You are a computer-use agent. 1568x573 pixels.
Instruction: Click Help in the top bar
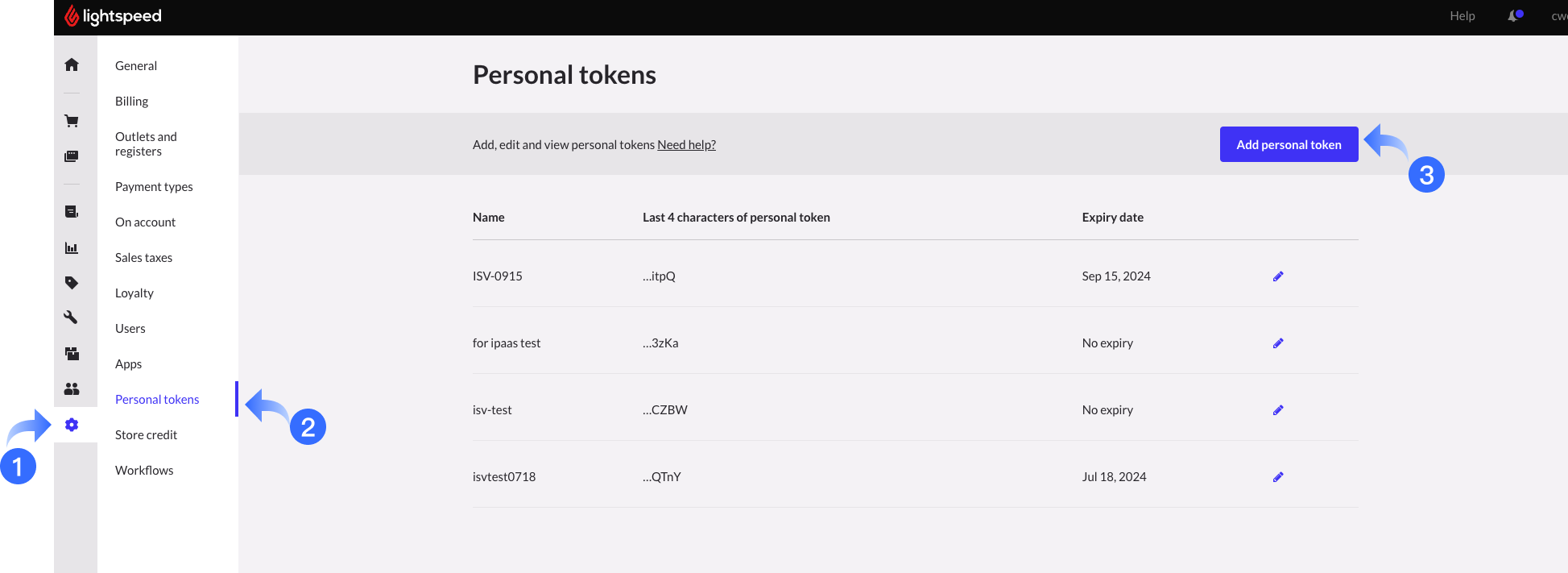[1463, 16]
